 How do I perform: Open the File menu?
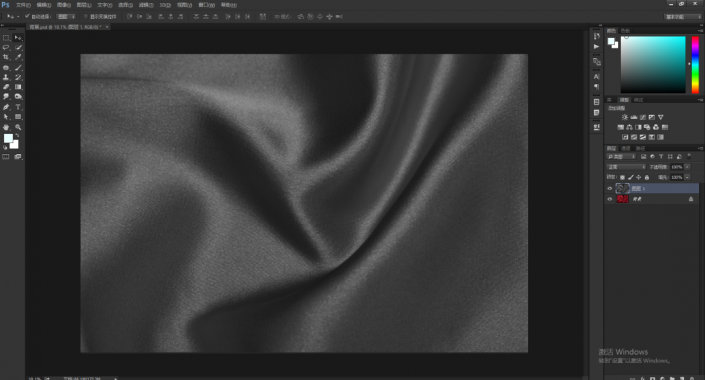pos(23,5)
